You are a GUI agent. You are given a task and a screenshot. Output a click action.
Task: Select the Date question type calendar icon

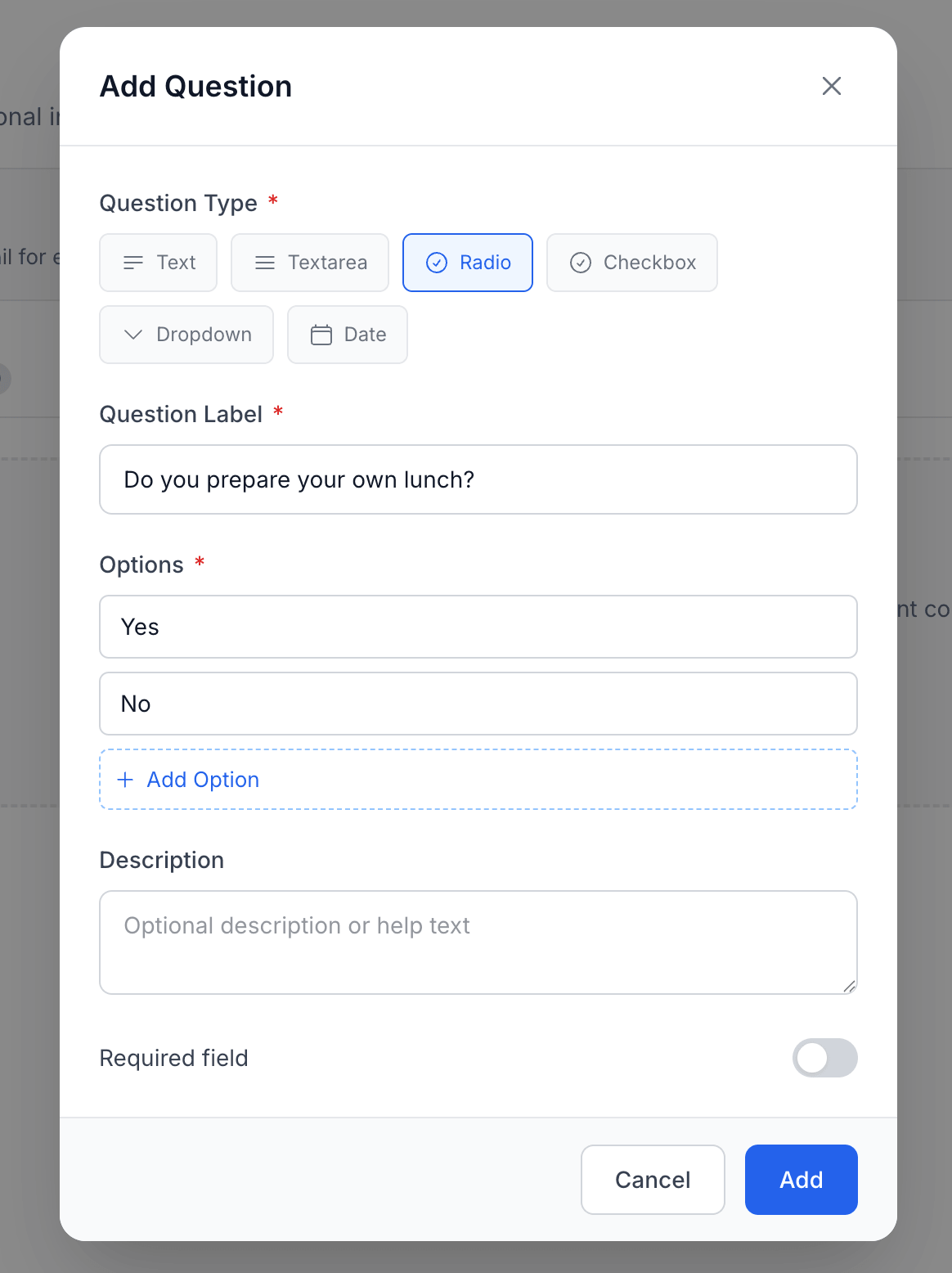[x=321, y=335]
